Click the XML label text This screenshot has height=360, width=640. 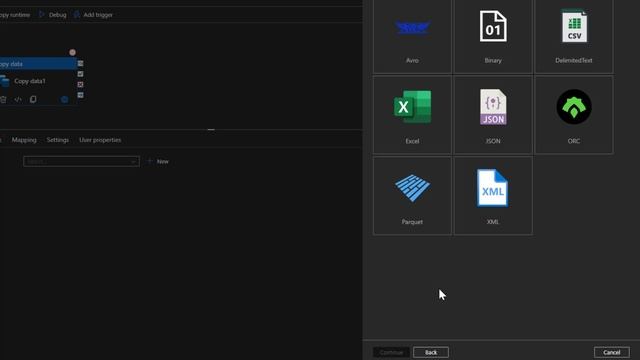pos(493,222)
